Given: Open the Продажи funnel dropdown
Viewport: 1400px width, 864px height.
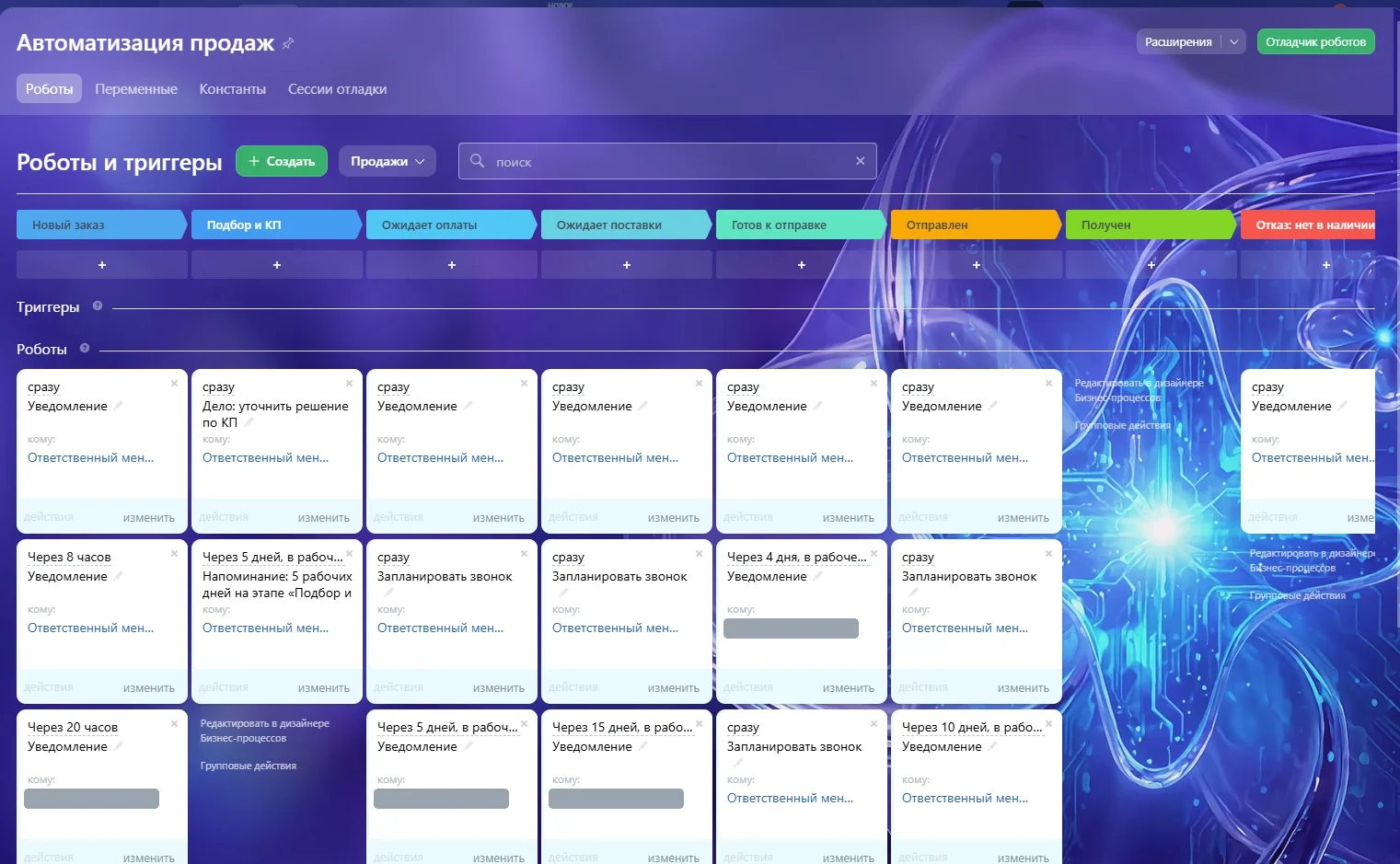Looking at the screenshot, I should tap(388, 161).
